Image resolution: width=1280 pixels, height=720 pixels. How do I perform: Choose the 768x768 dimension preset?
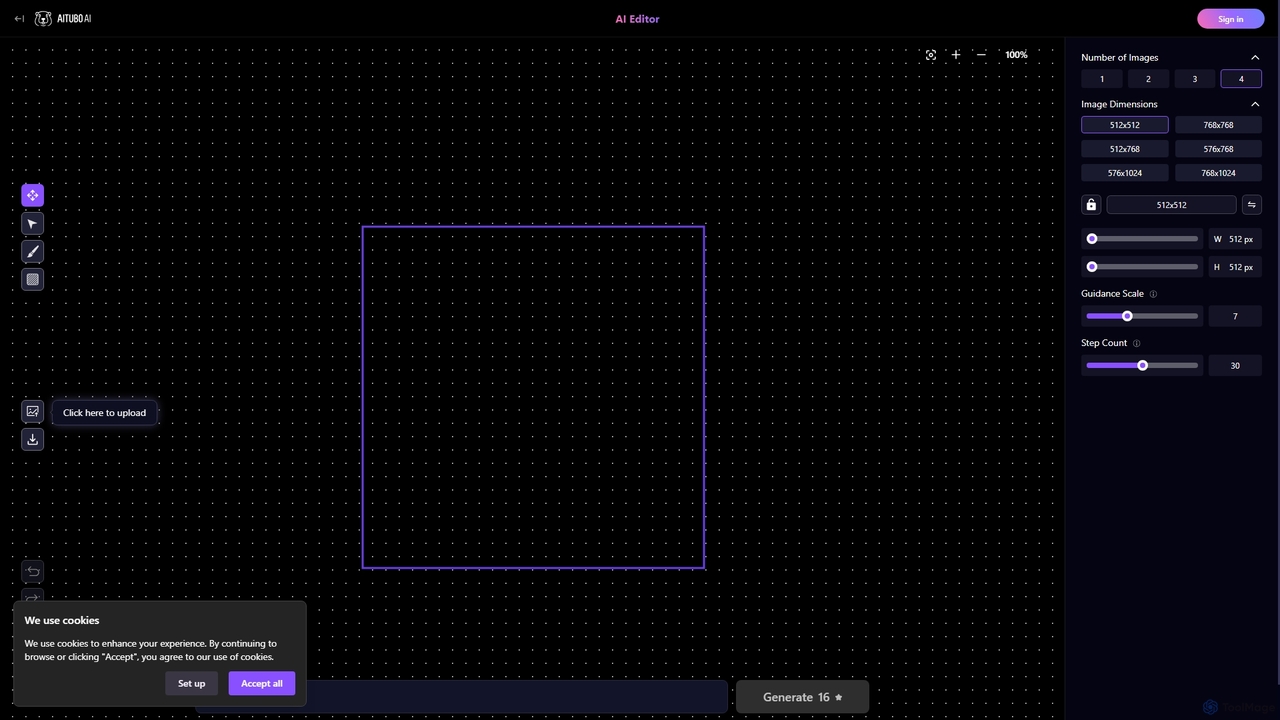click(x=1218, y=125)
